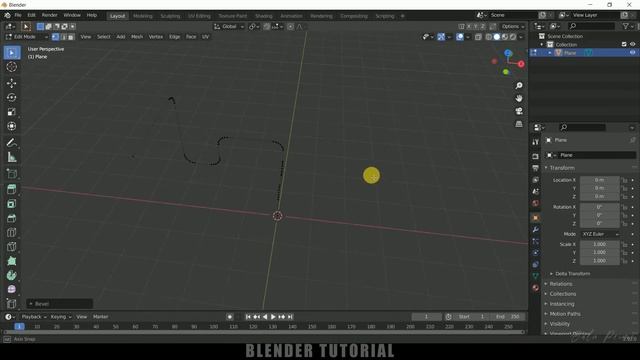The image size is (640, 360).
Task: Open the Object Data properties tab
Action: [x=536, y=276]
